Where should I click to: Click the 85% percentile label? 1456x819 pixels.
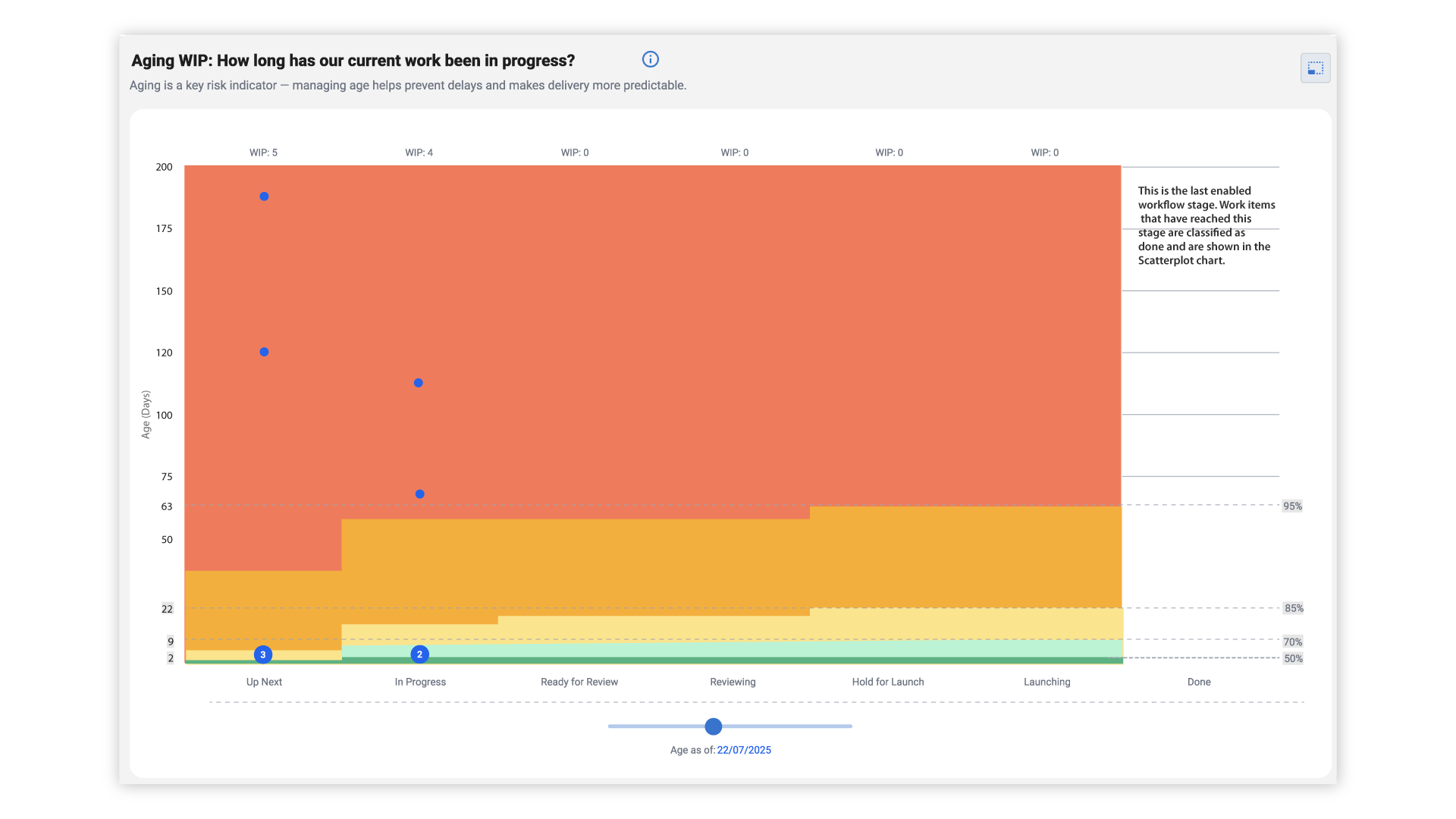1293,608
